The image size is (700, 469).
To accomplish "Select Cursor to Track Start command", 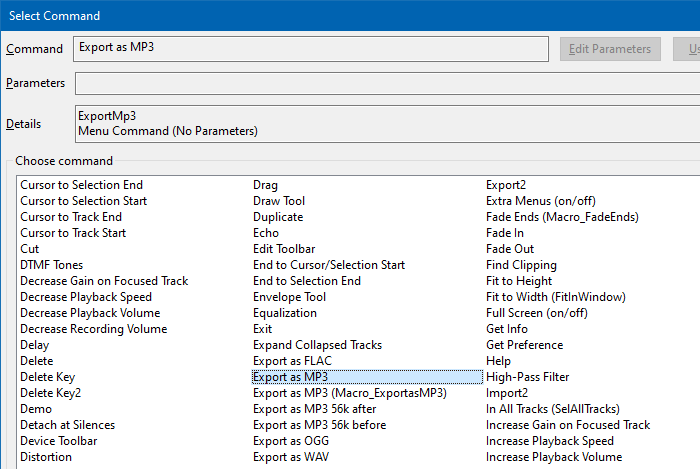I will pos(73,233).
